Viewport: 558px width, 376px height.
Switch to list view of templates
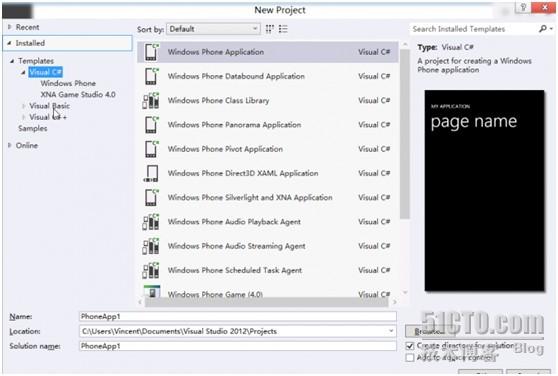click(x=283, y=29)
